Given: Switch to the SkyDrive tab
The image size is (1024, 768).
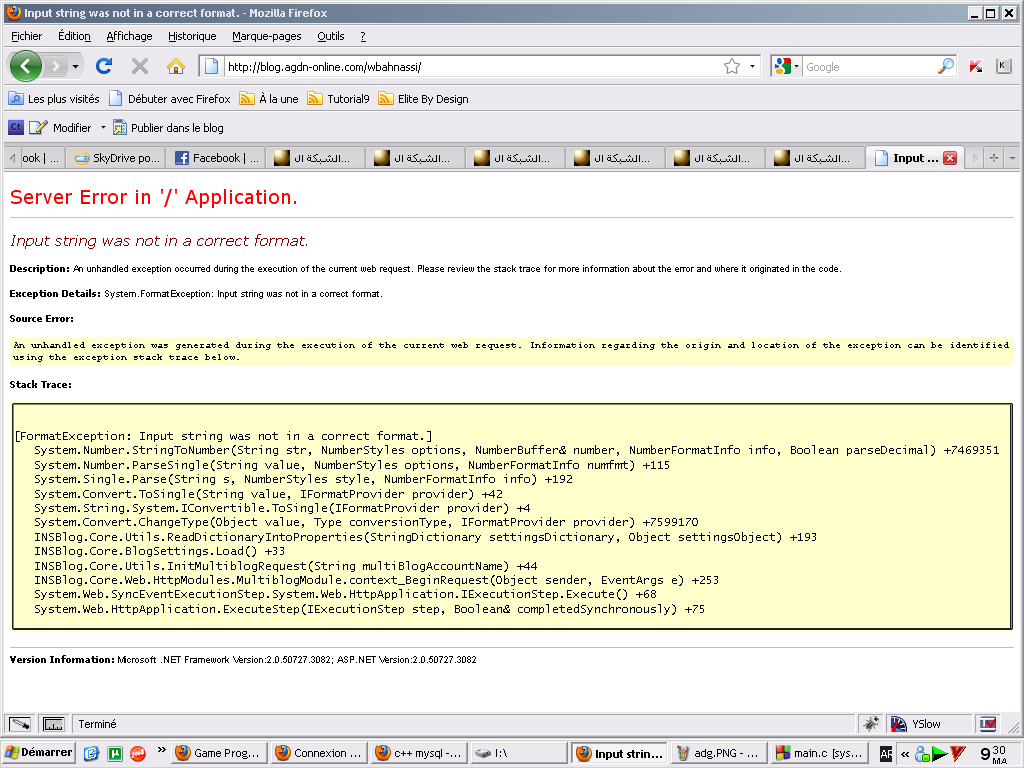Looking at the screenshot, I should (117, 158).
